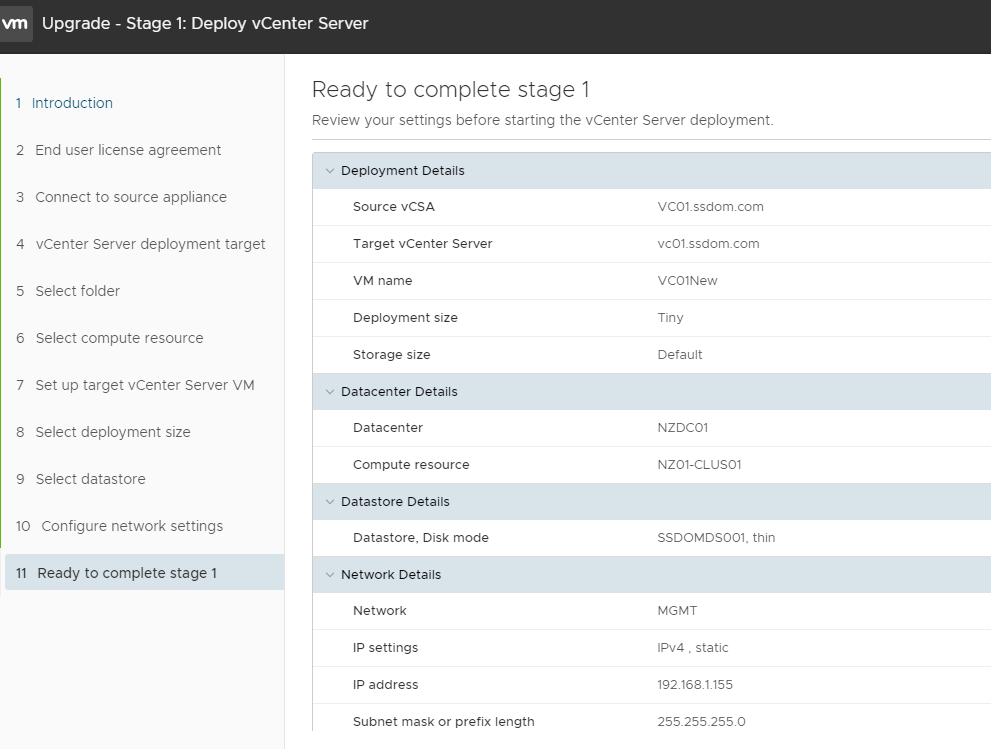Screen dimensions: 991x749
Task: Click the Source vCSA row label
Action: point(394,207)
